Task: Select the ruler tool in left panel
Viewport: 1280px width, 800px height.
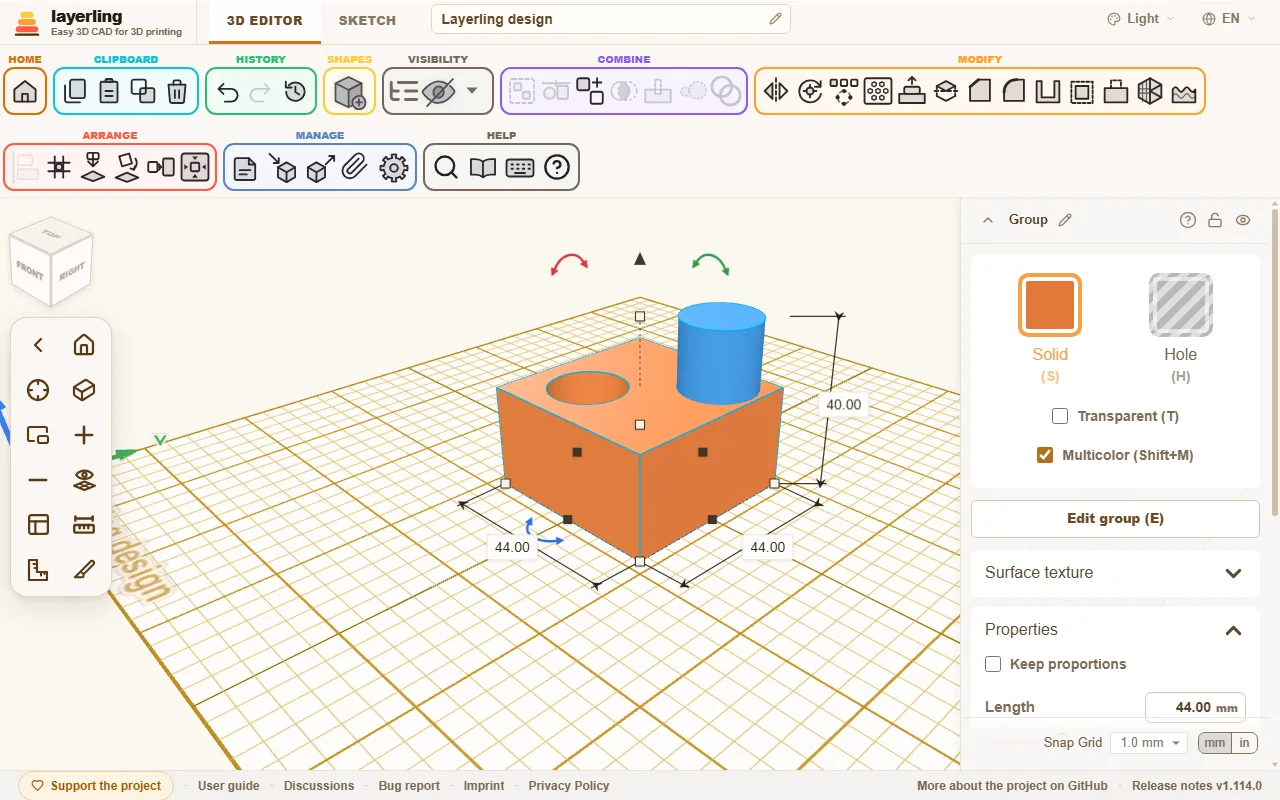Action: click(84, 525)
